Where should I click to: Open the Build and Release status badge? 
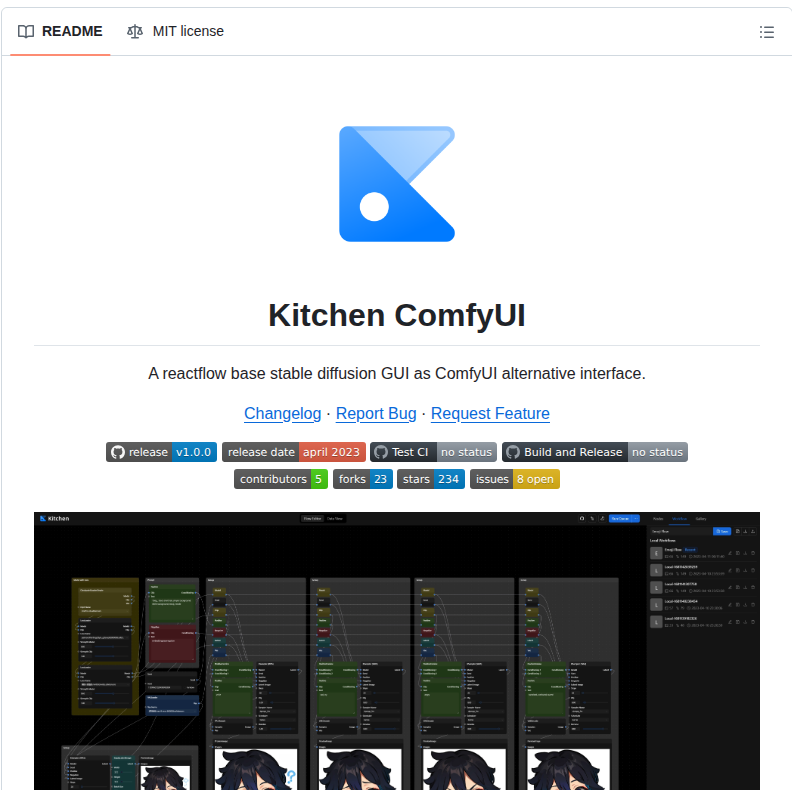(x=595, y=452)
